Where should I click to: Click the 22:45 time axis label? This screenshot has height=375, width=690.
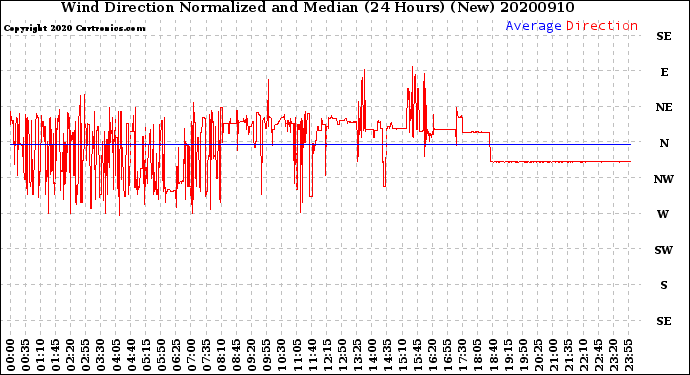pos(598,355)
